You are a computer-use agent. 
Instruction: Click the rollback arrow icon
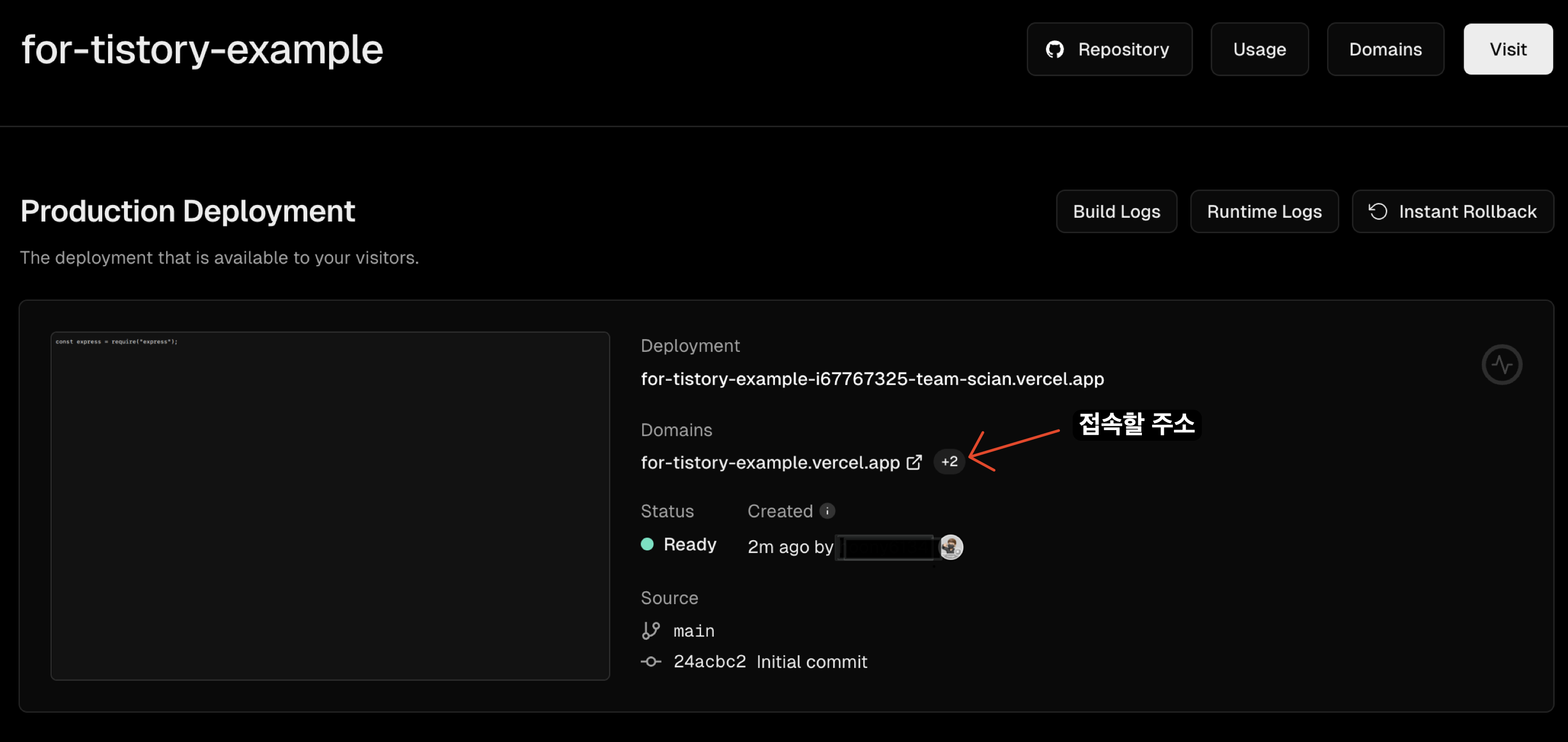[1377, 211]
